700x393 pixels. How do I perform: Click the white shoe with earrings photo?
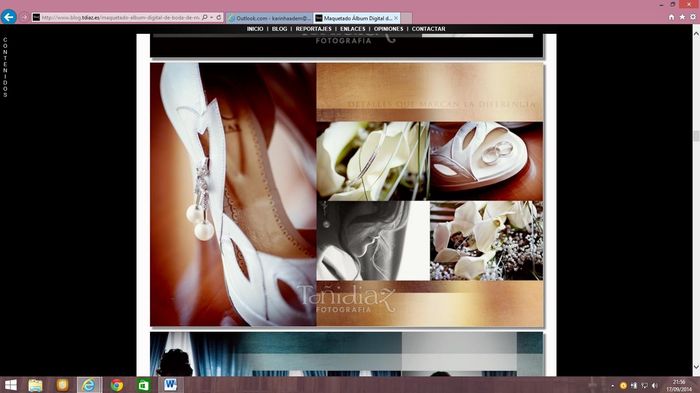tap(233, 194)
